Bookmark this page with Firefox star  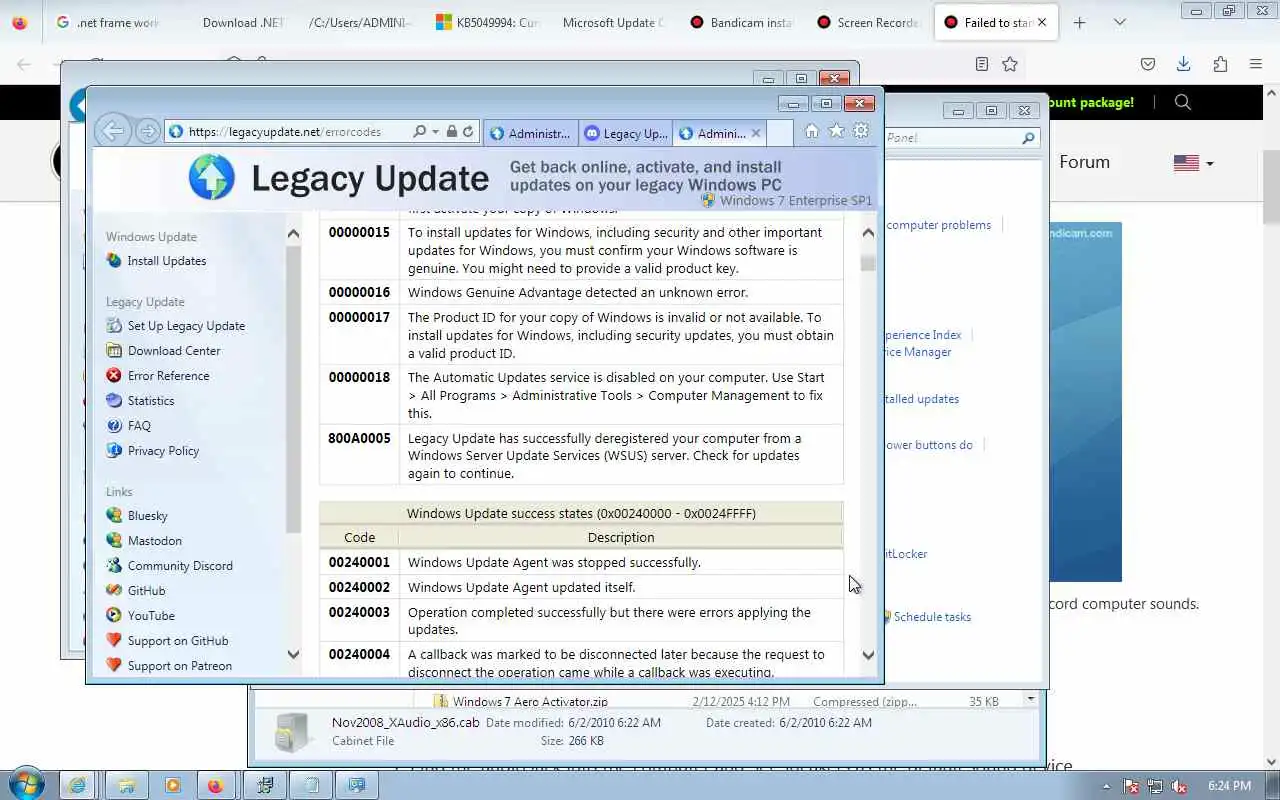(x=1010, y=64)
